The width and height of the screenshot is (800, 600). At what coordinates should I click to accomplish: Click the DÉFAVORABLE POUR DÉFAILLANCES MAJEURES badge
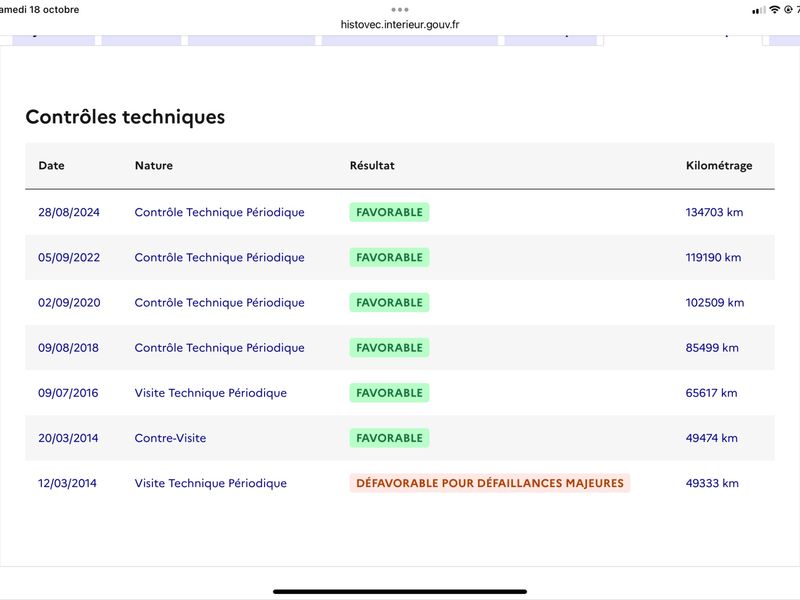[490, 483]
